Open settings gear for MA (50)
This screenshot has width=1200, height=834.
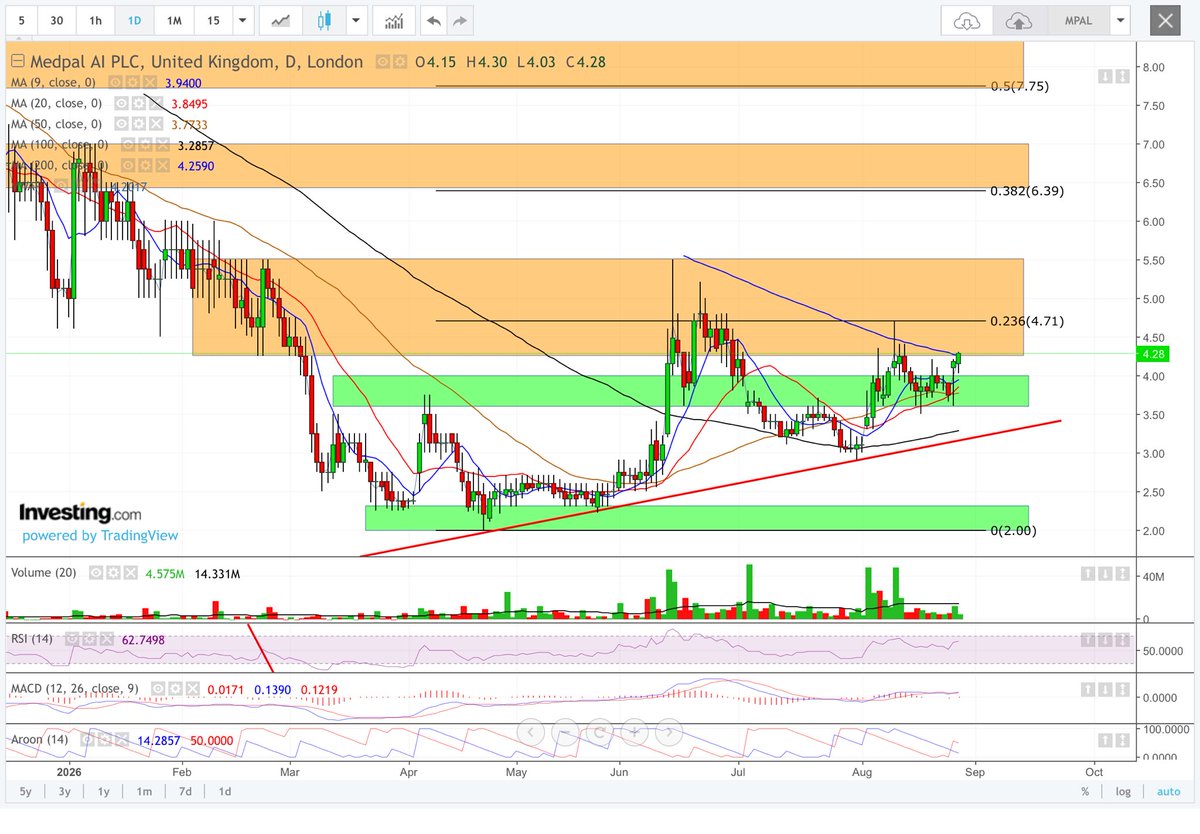click(138, 124)
